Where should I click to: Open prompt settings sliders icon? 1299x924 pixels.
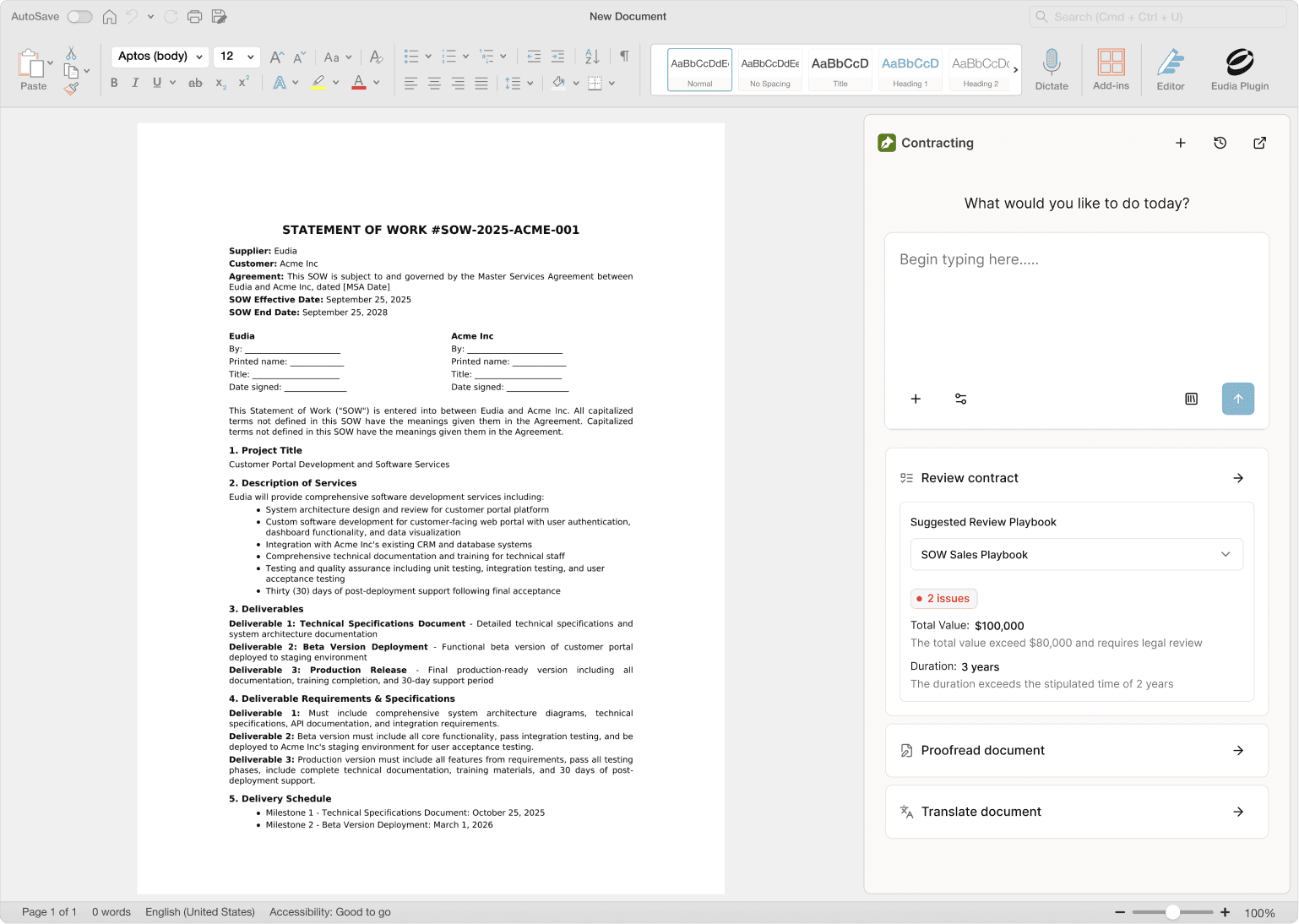coord(961,399)
